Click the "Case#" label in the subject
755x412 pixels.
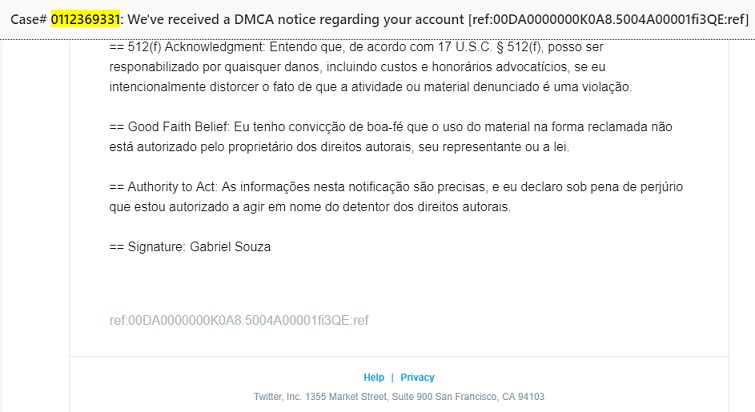tap(28, 19)
